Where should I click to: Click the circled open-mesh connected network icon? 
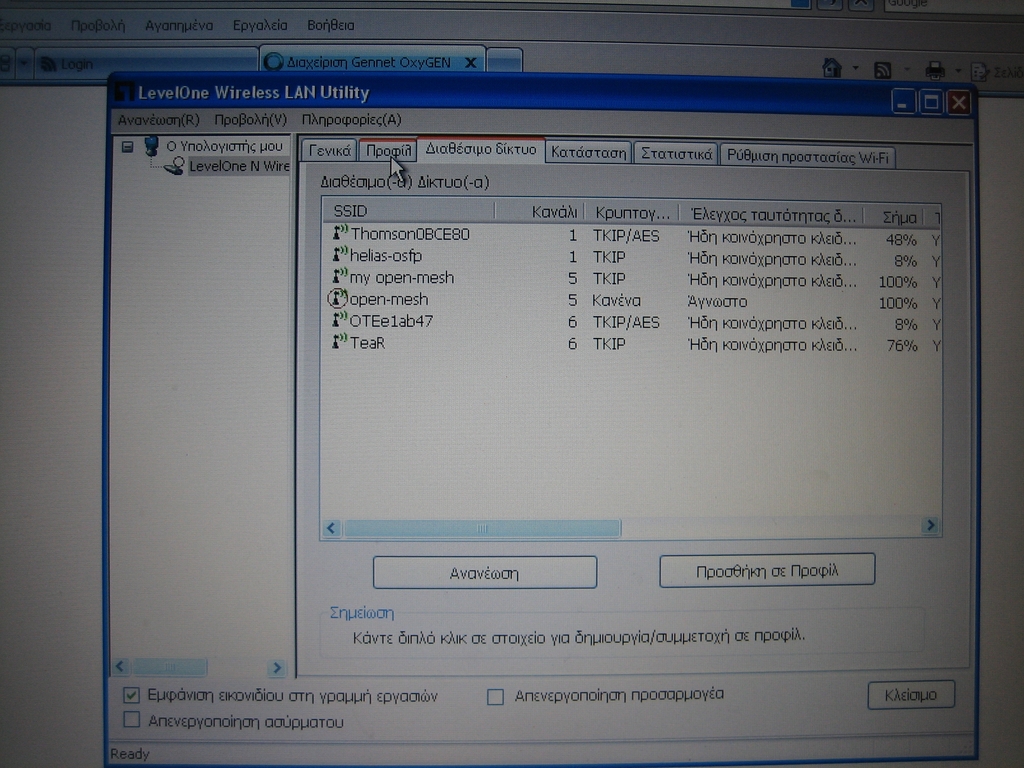coord(337,298)
